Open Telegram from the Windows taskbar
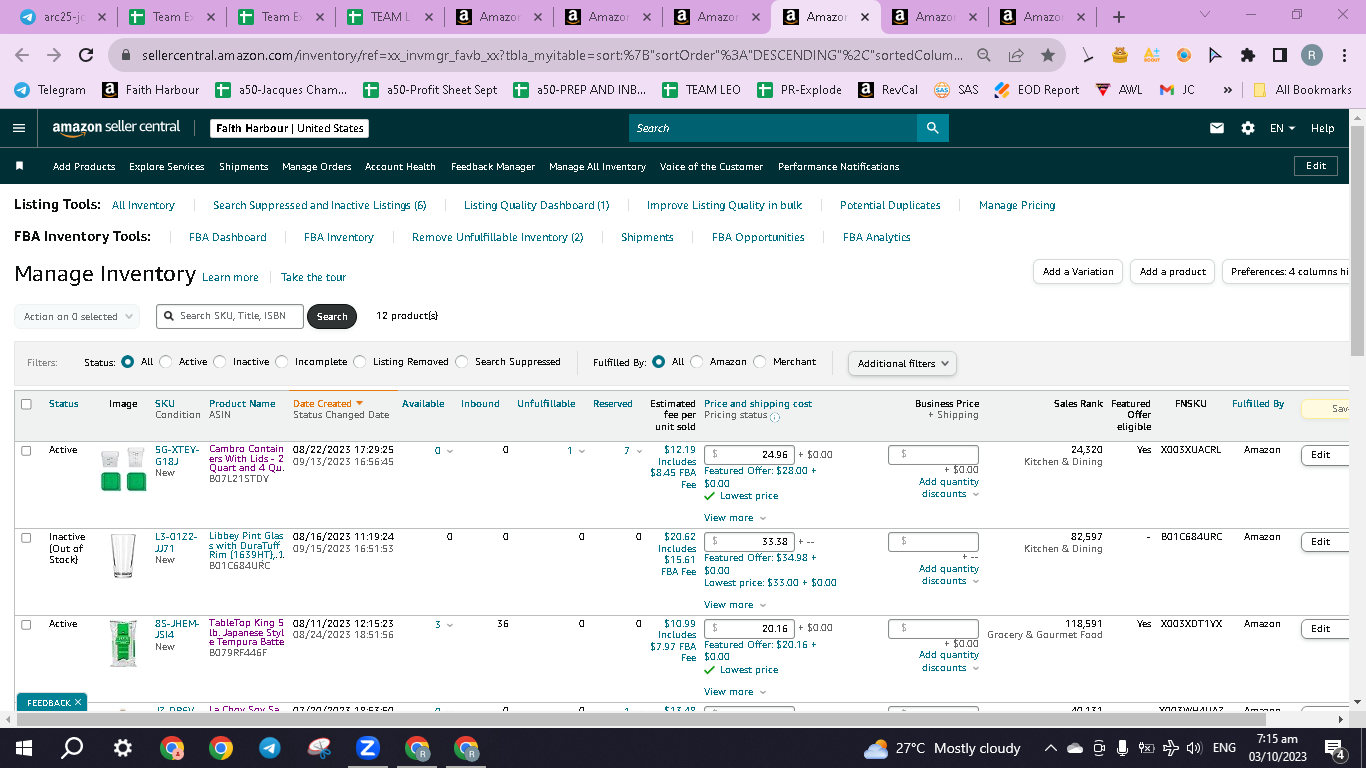 (x=270, y=748)
